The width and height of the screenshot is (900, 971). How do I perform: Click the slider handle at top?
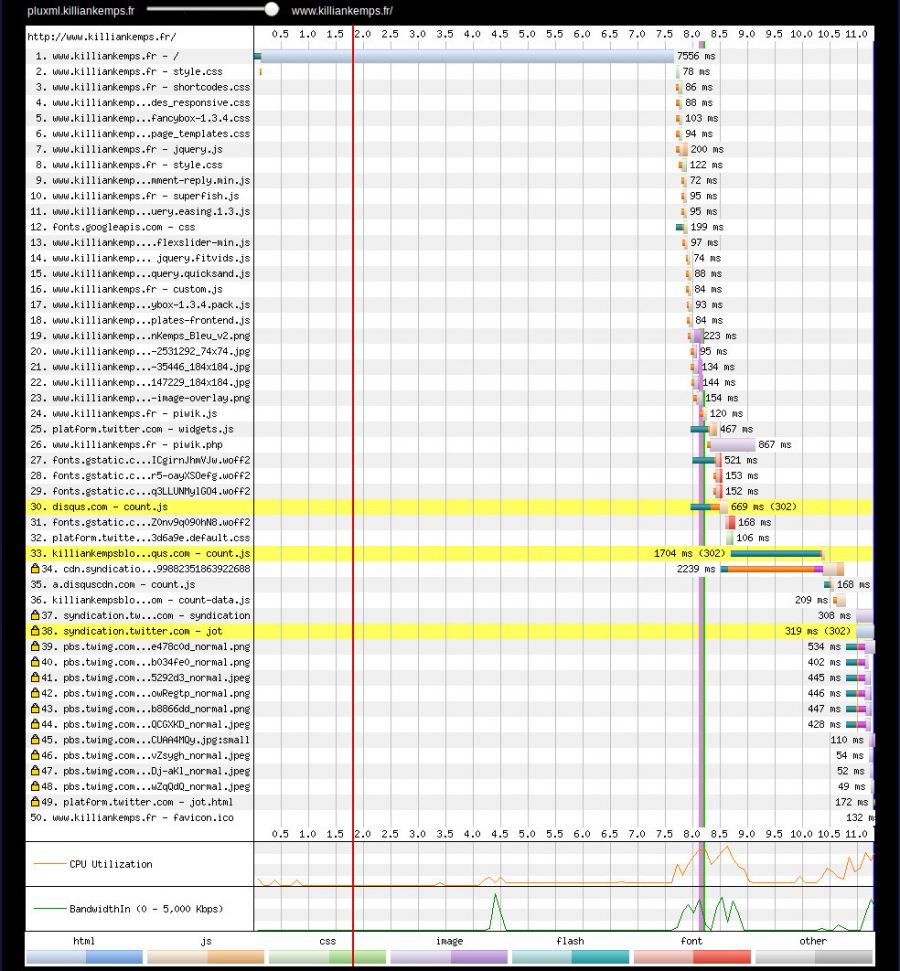[271, 9]
